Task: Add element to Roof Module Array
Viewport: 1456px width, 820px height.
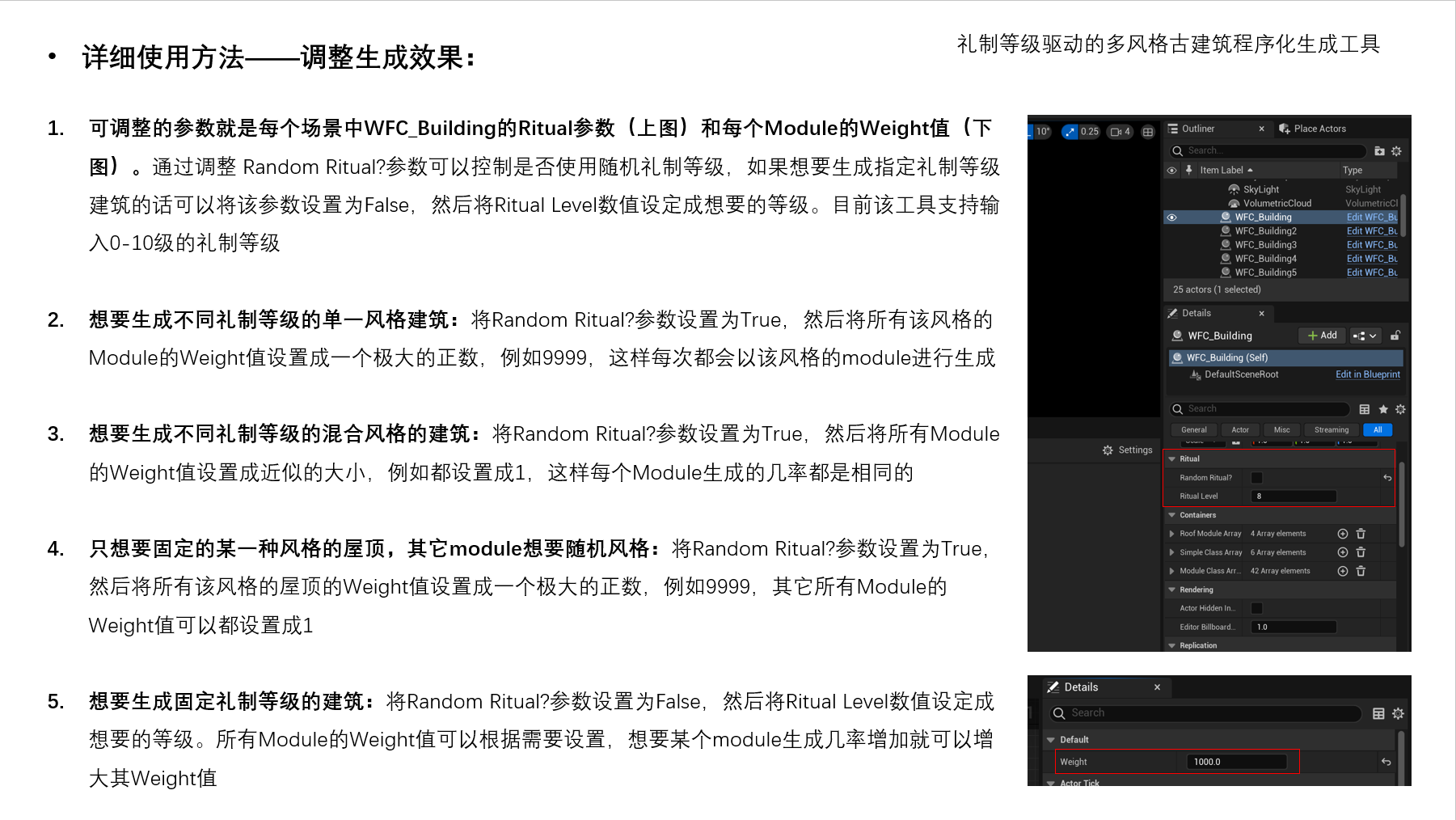Action: (x=1343, y=534)
